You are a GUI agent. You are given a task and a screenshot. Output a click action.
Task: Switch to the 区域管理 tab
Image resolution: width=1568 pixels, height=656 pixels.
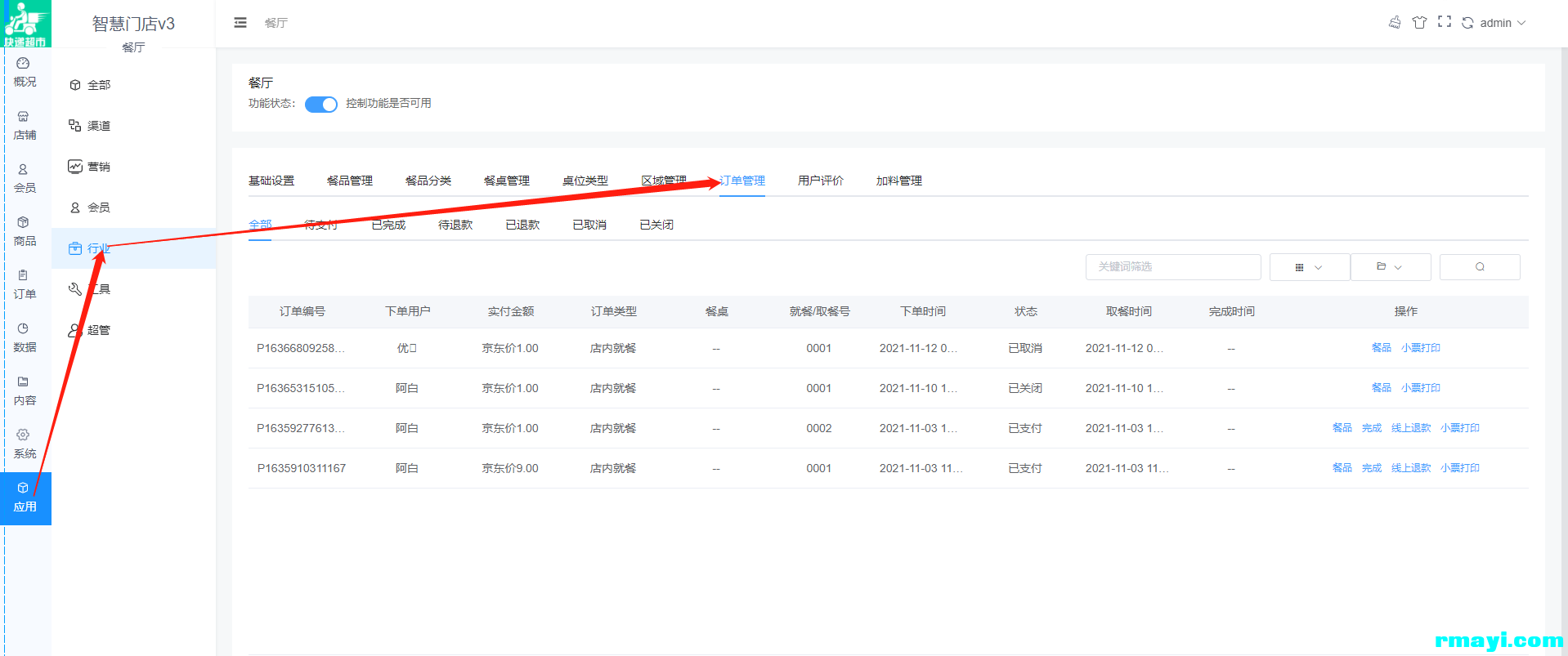(664, 181)
